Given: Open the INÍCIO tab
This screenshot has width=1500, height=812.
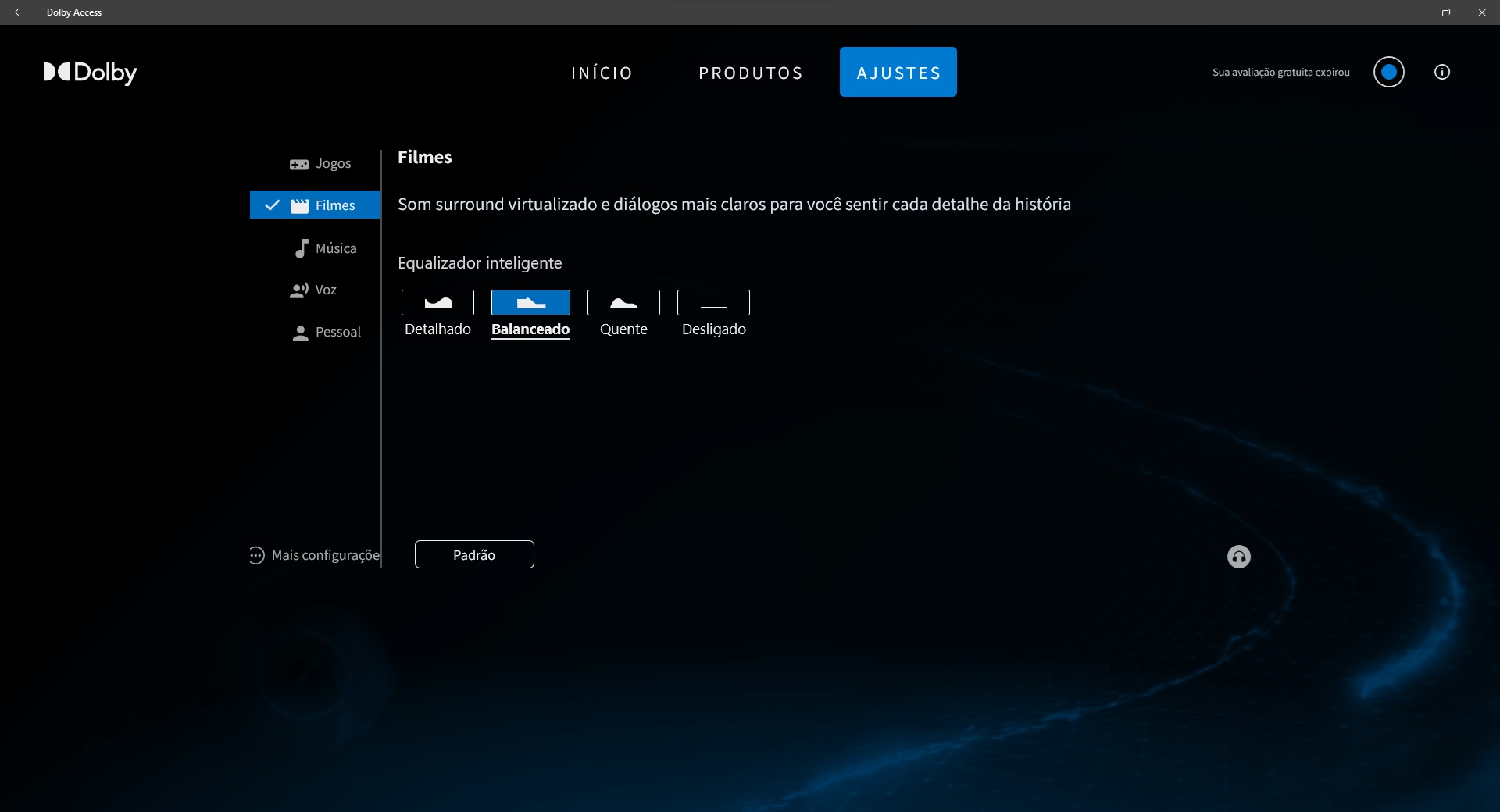Looking at the screenshot, I should click(x=602, y=73).
